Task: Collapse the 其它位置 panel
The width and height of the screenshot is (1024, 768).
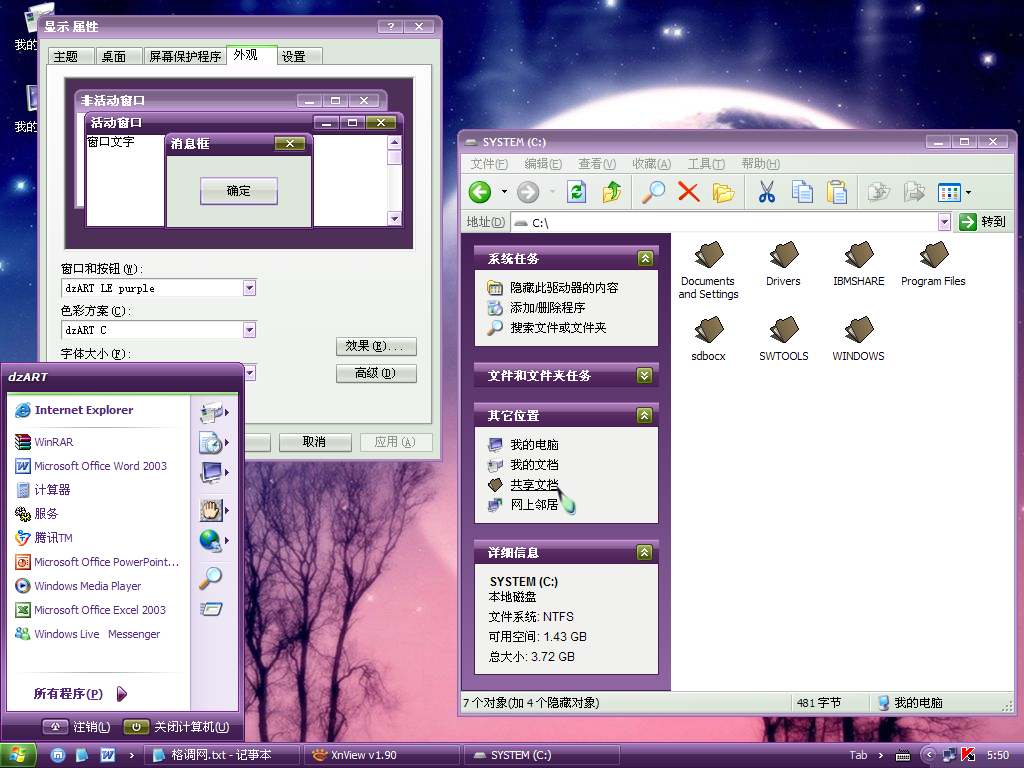Action: click(645, 415)
